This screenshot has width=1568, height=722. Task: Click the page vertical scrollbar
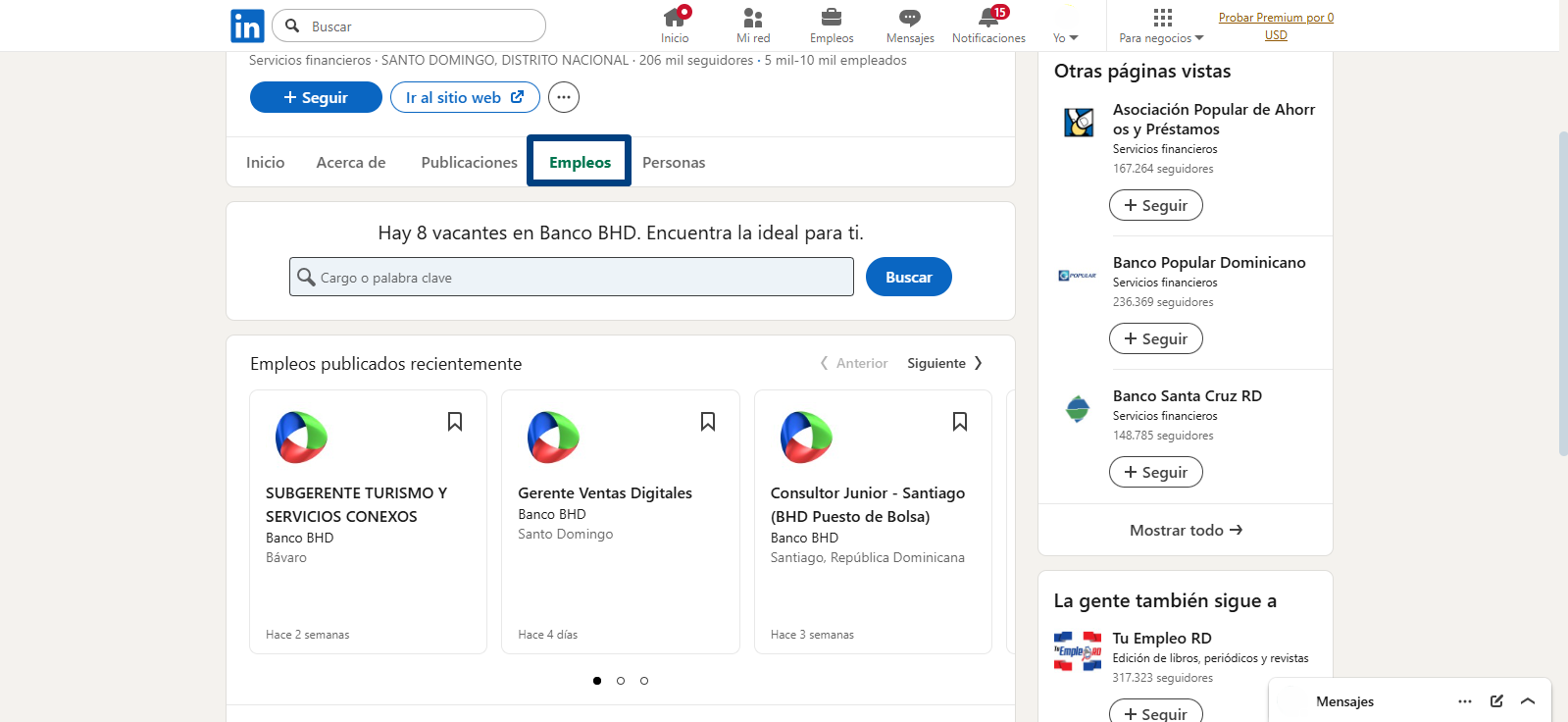click(1563, 293)
